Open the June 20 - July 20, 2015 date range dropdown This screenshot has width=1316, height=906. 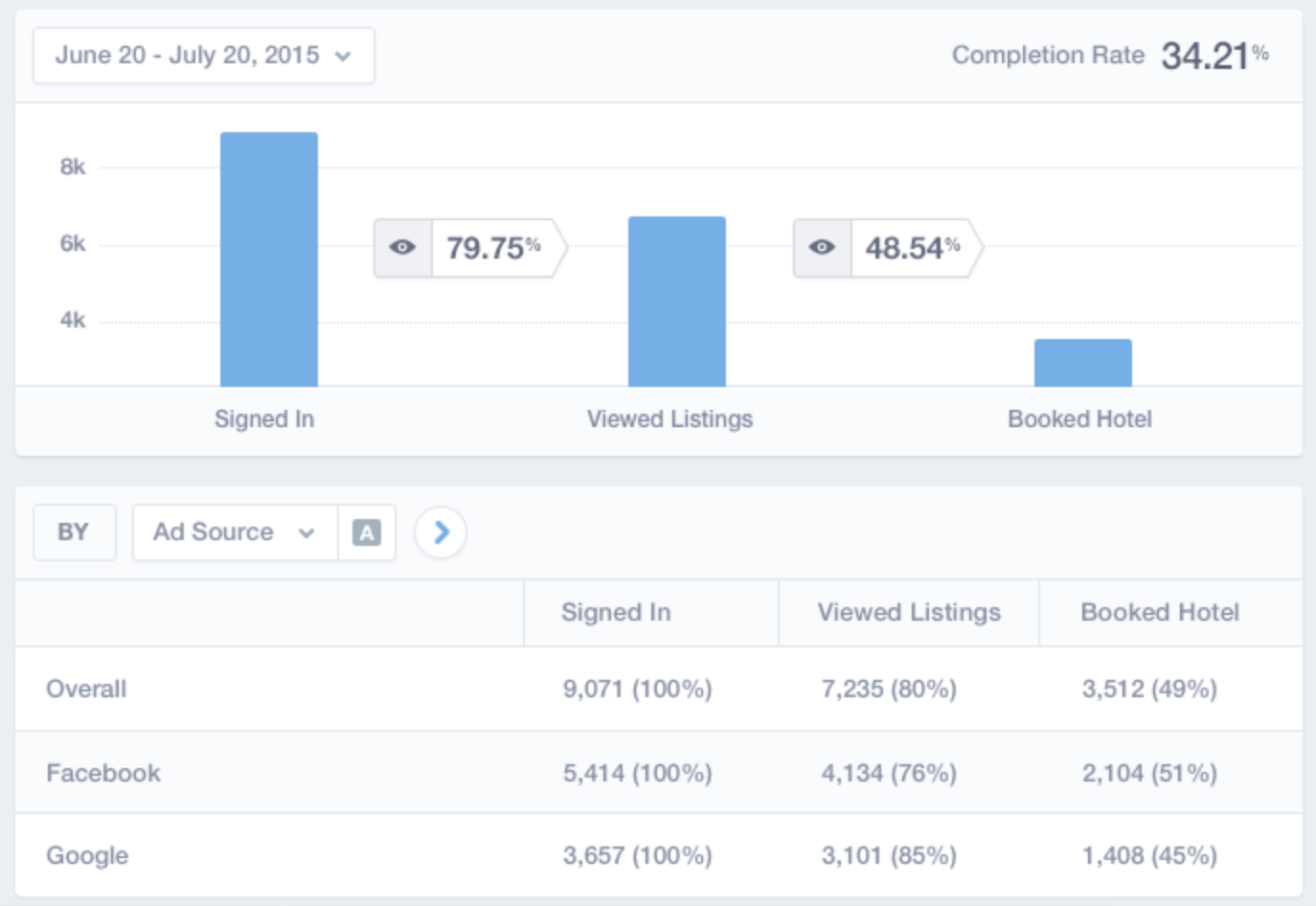[203, 56]
